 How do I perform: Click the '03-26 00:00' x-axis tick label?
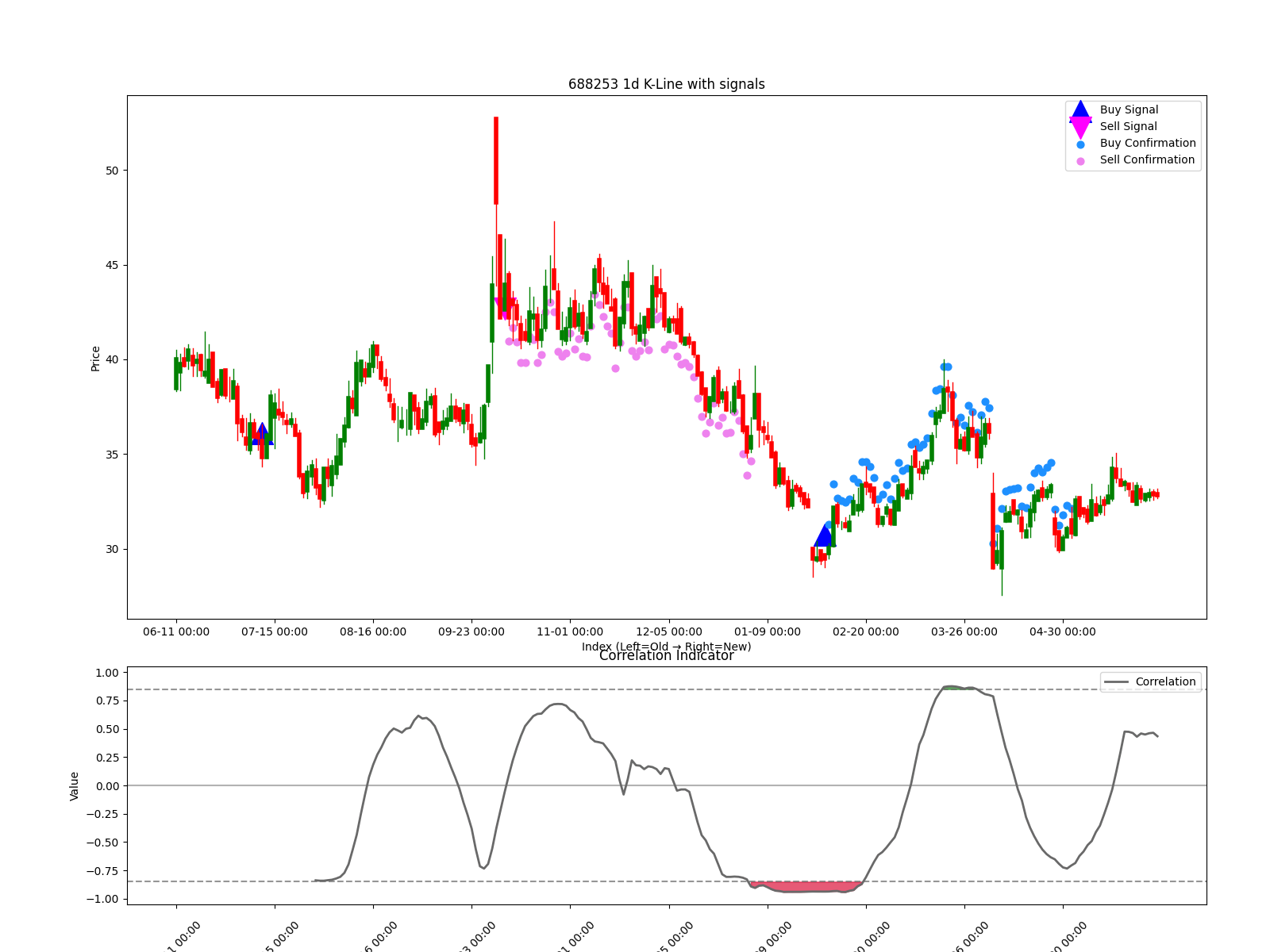click(964, 632)
